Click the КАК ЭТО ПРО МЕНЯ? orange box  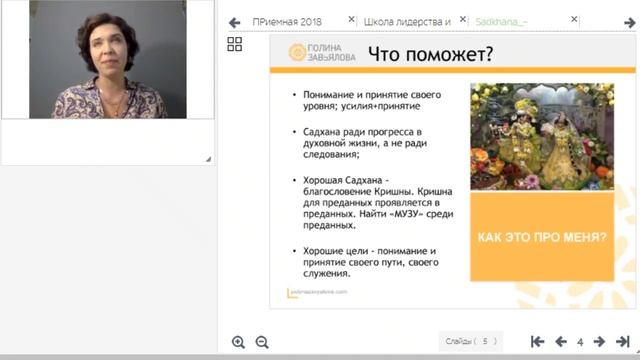(542, 237)
